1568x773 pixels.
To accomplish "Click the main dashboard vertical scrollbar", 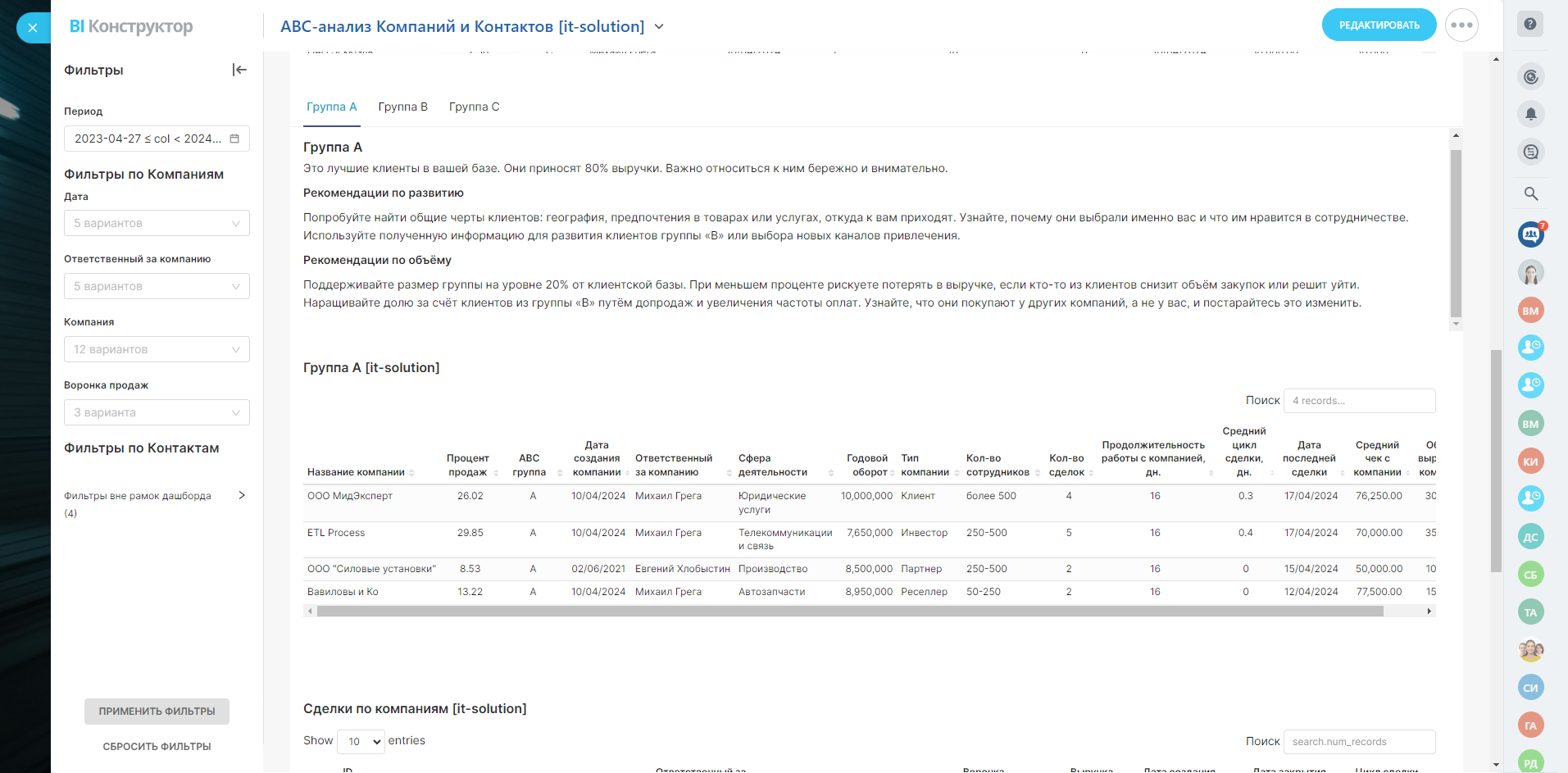I will click(x=1496, y=461).
